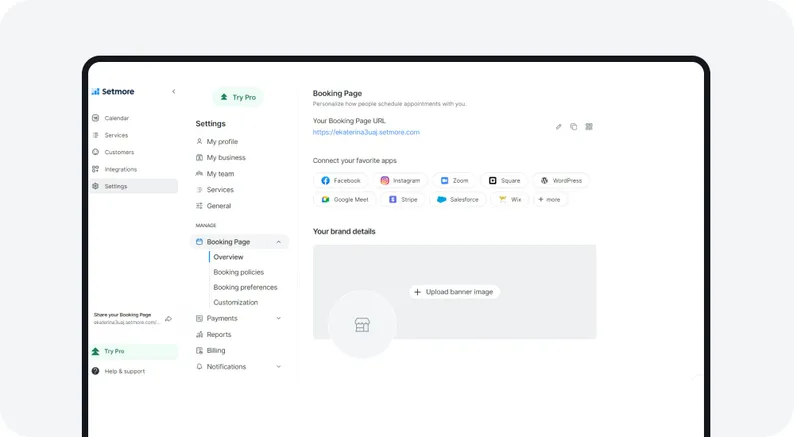This screenshot has height=437, width=794.
Task: Connect the Square app
Action: [504, 181]
